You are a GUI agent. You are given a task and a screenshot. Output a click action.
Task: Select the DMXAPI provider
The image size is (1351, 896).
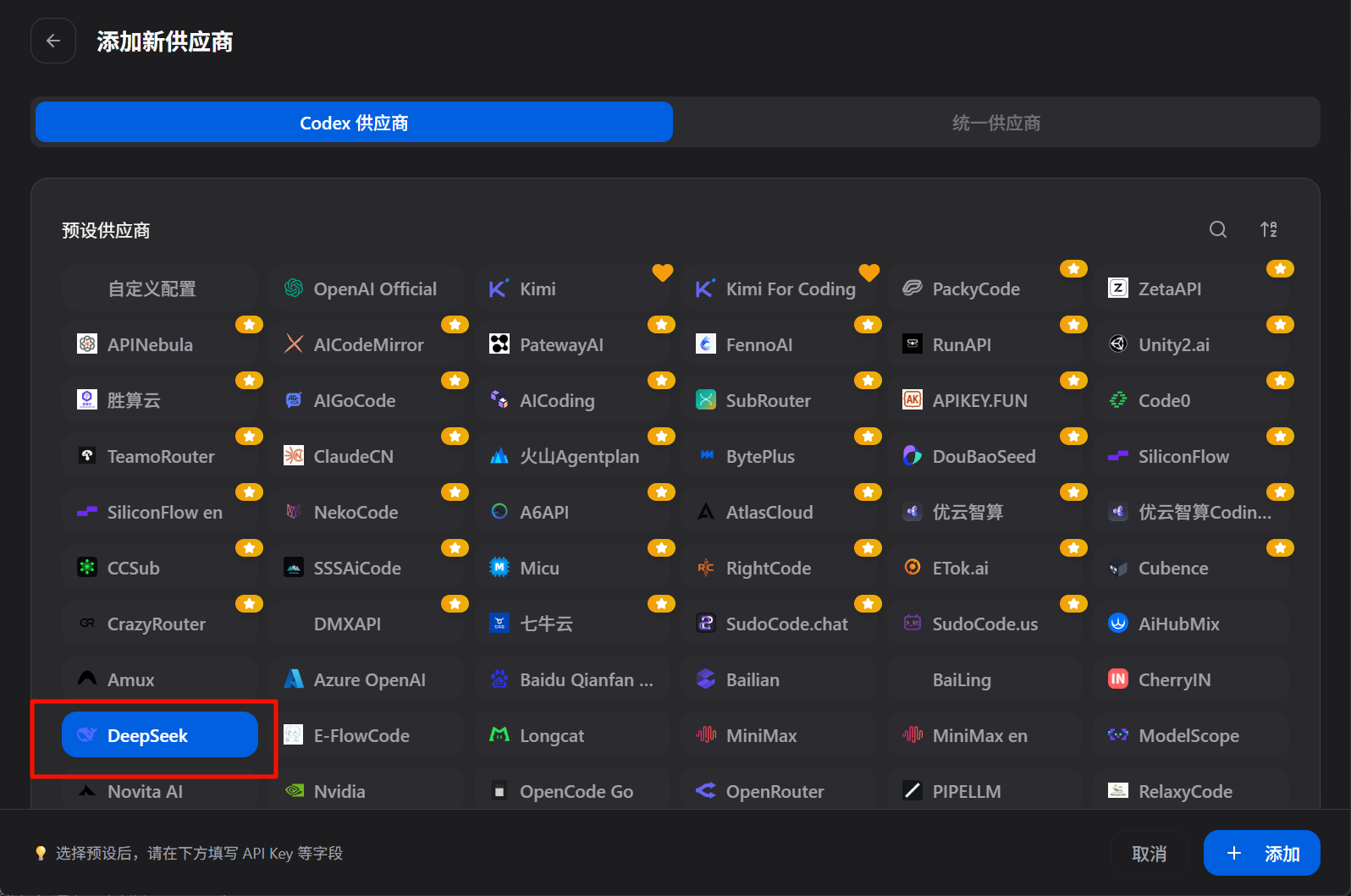click(367, 624)
